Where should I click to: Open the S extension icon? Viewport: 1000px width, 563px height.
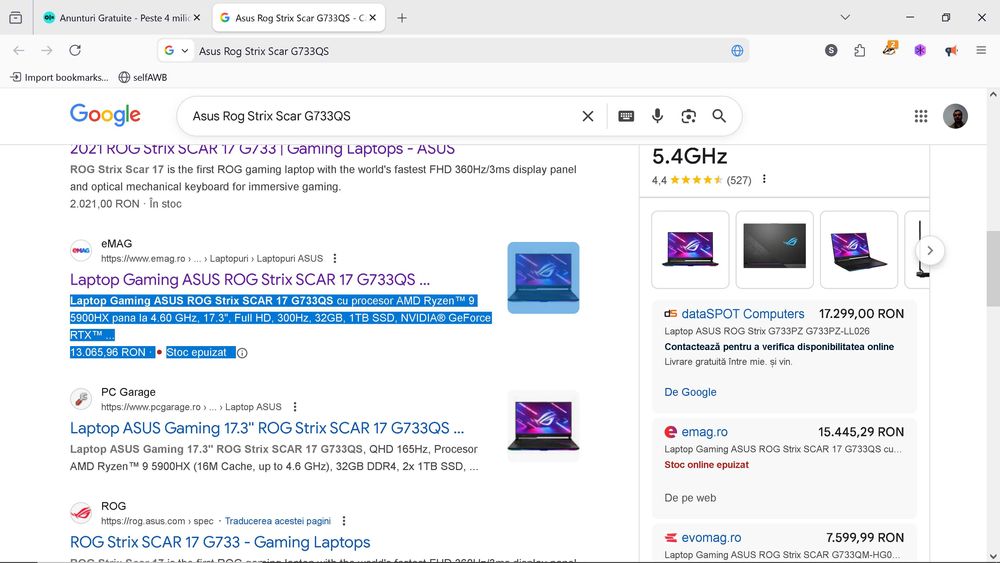click(x=830, y=50)
